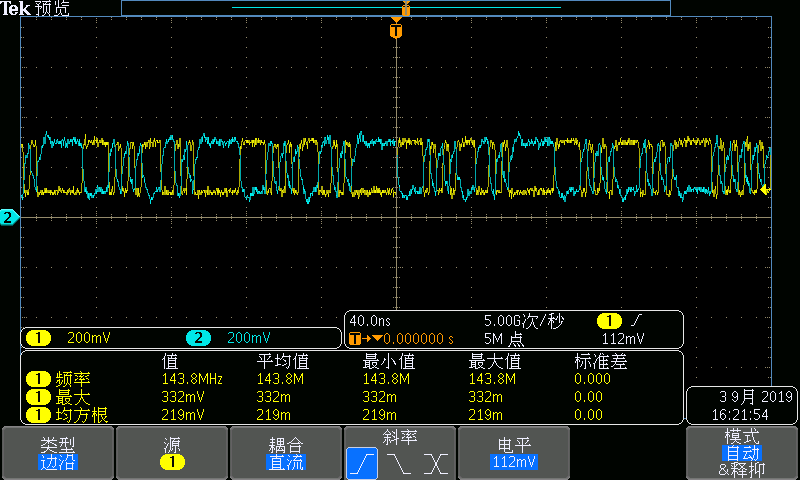This screenshot has height=480, width=800.
Task: Click the channel 1 badge beside 200mV
Action: [38, 338]
